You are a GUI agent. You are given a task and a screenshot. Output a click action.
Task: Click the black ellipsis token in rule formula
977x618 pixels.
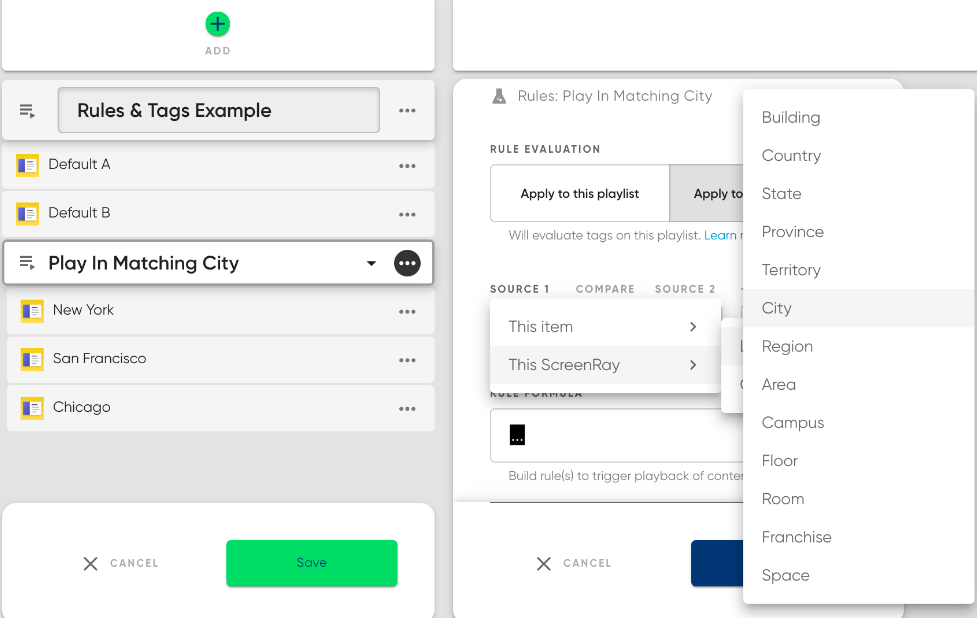[517, 435]
